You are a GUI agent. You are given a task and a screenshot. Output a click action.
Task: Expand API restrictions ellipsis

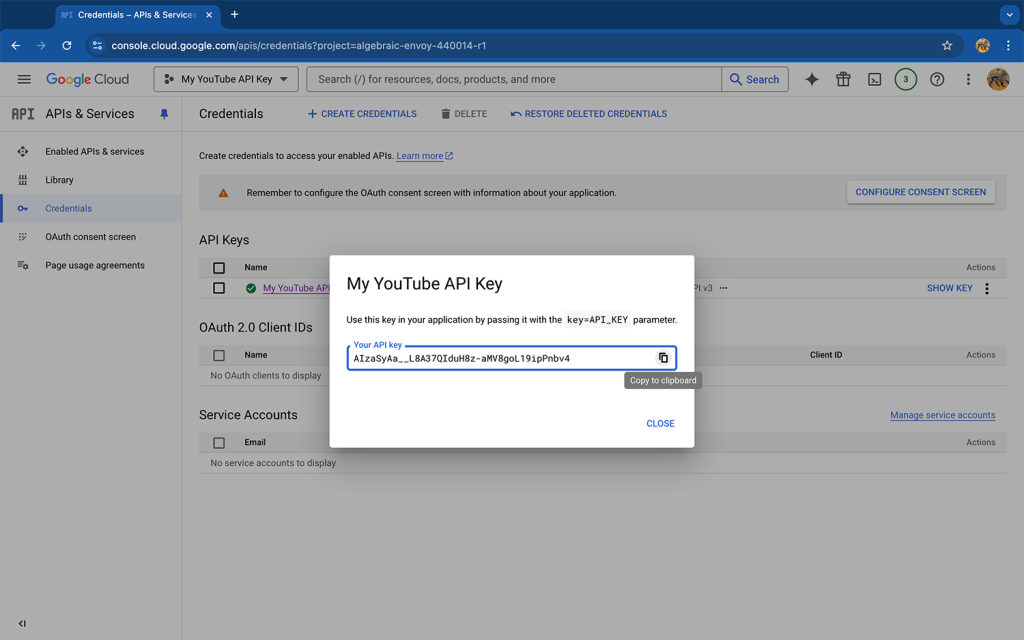point(724,288)
